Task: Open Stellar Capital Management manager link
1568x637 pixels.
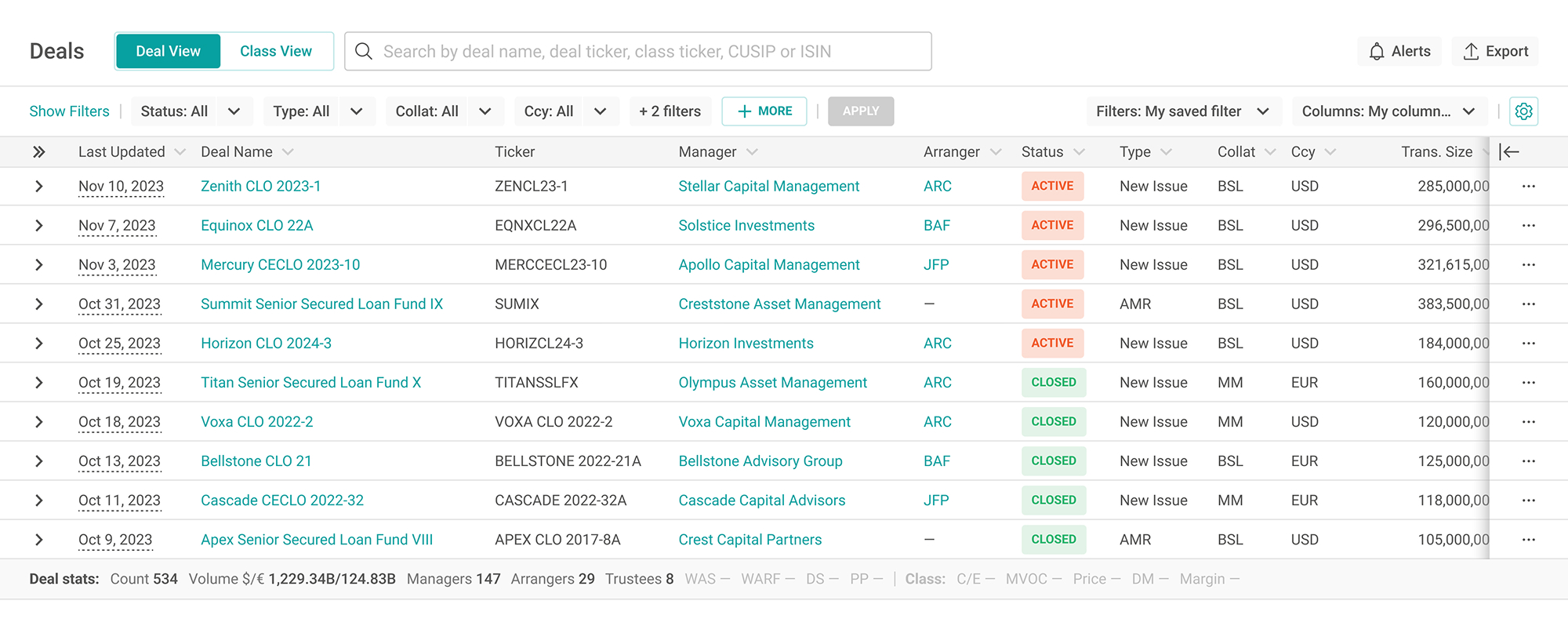Action: (769, 187)
